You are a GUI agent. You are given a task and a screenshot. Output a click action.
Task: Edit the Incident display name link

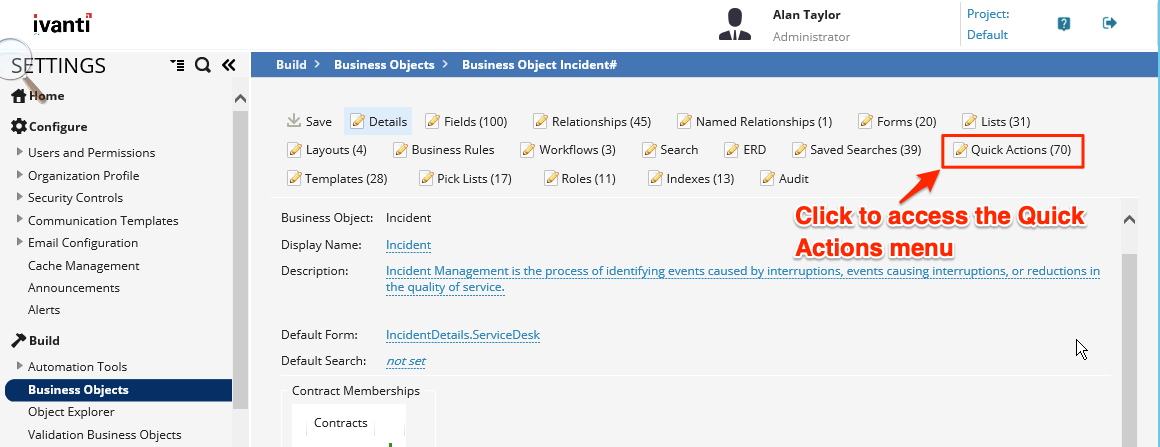[x=408, y=245]
